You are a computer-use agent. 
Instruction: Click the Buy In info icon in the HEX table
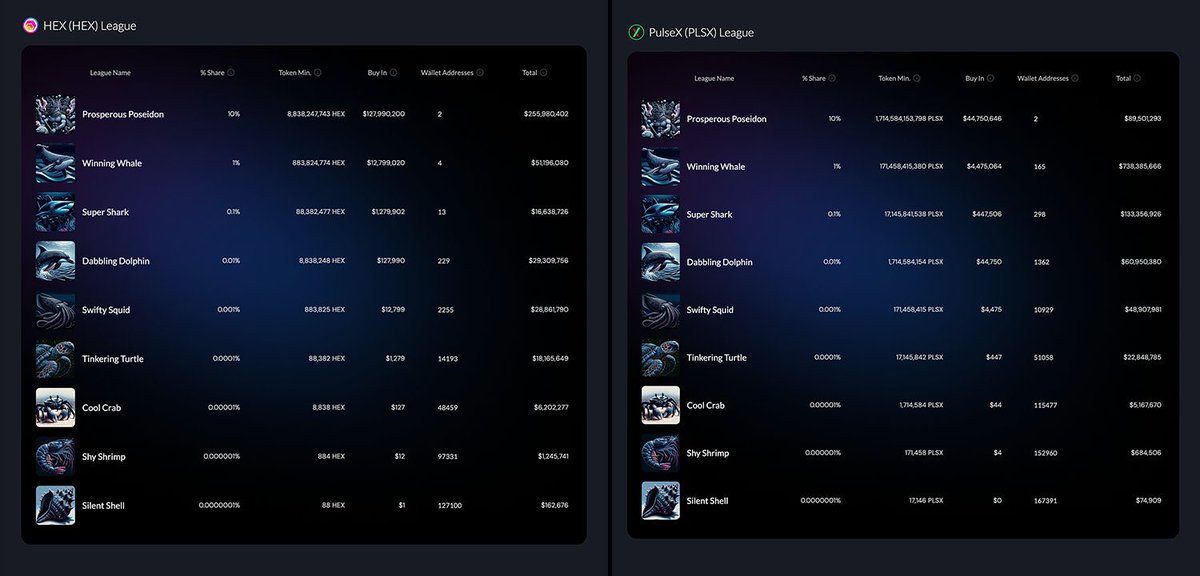(x=393, y=73)
